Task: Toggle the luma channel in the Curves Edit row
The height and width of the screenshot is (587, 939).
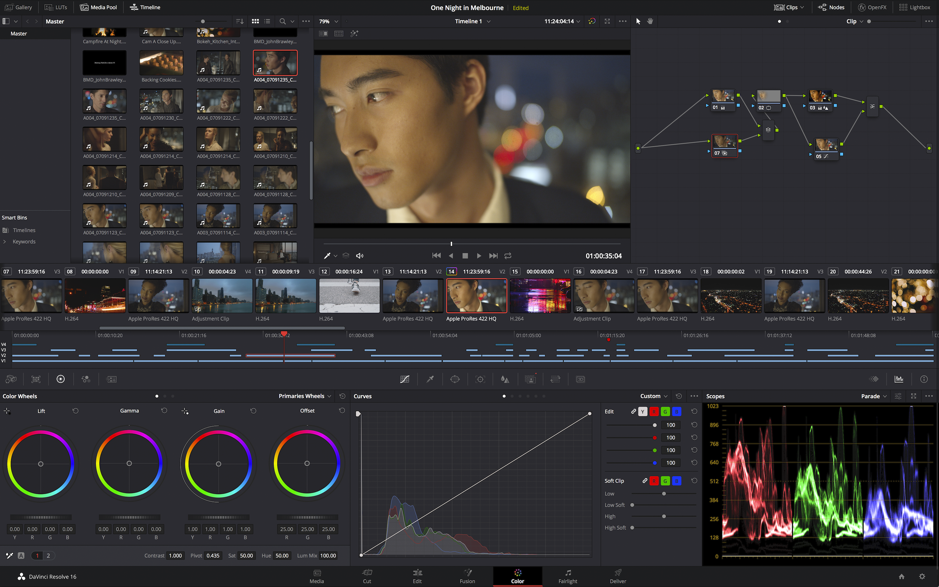Action: (x=643, y=410)
